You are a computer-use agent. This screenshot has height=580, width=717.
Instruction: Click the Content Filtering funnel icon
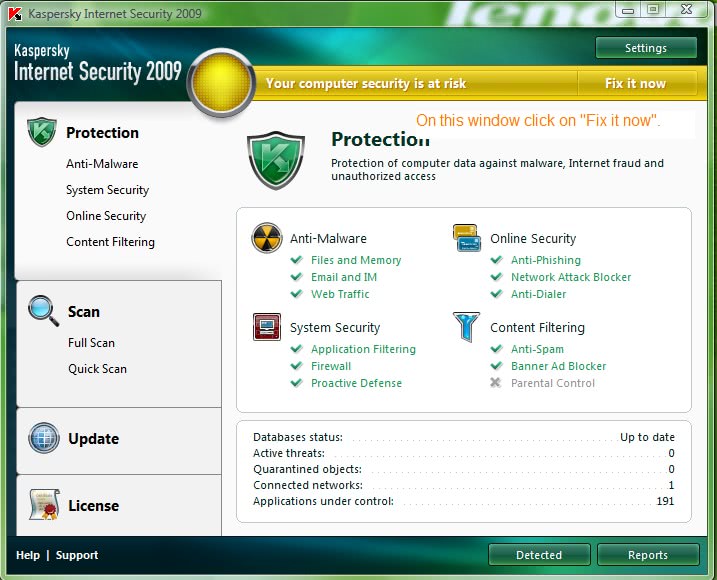pos(466,327)
